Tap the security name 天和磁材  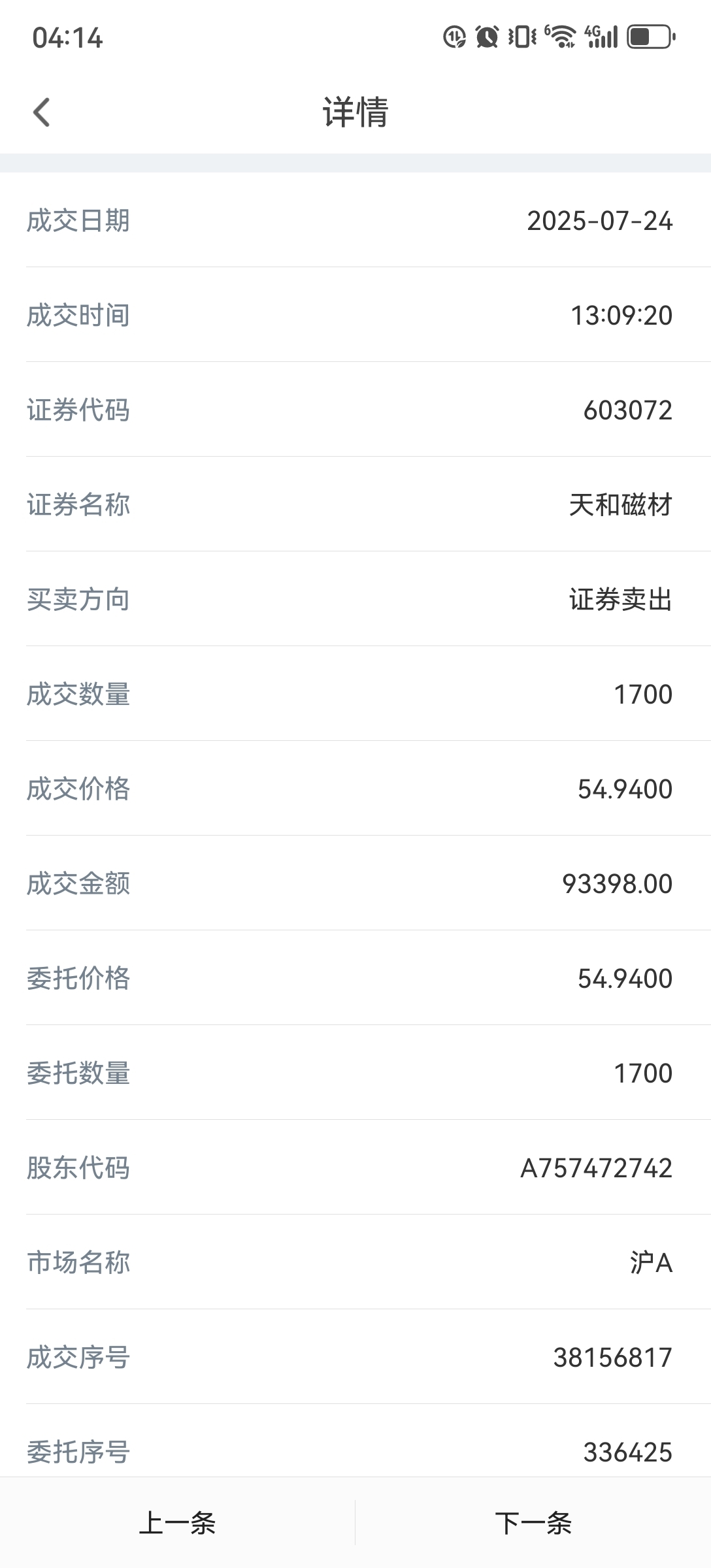pos(621,505)
